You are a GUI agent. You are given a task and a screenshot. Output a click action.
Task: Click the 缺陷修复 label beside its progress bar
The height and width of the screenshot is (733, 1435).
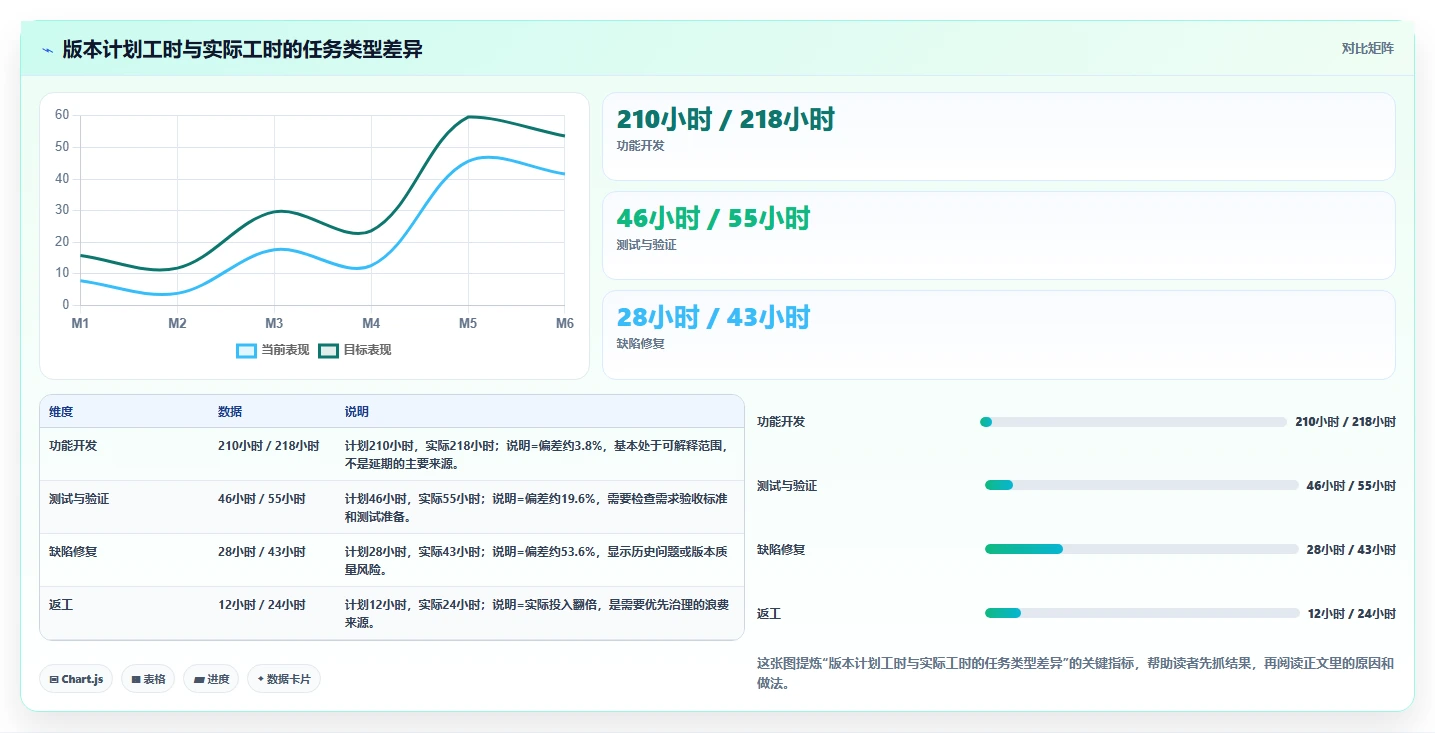(781, 549)
